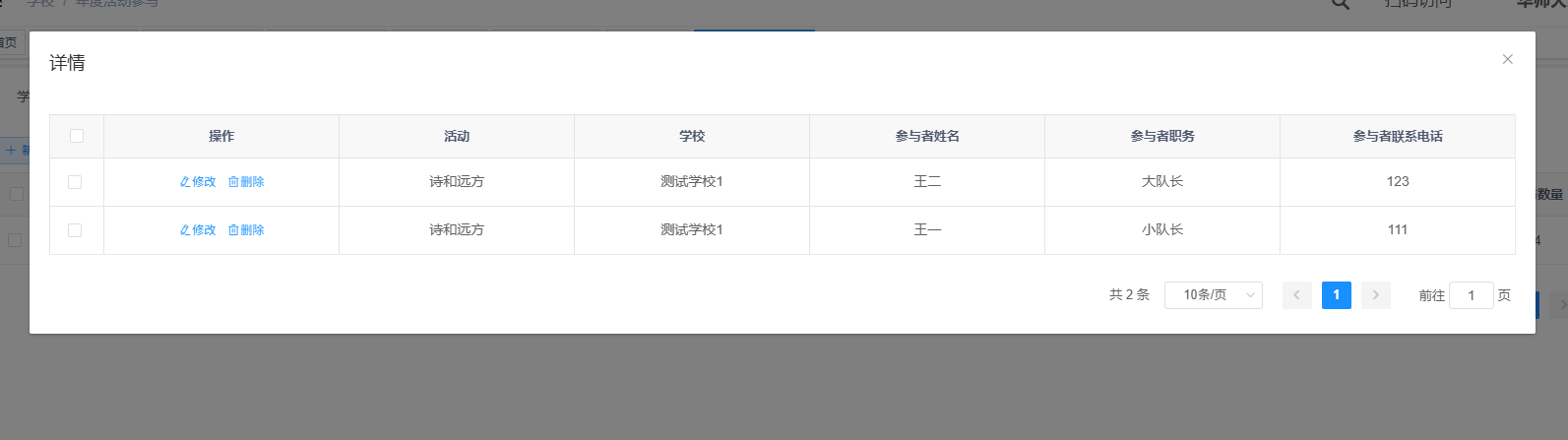This screenshot has width=1568, height=440.
Task: Click the 小队长 cell in the table
Action: click(x=1162, y=230)
